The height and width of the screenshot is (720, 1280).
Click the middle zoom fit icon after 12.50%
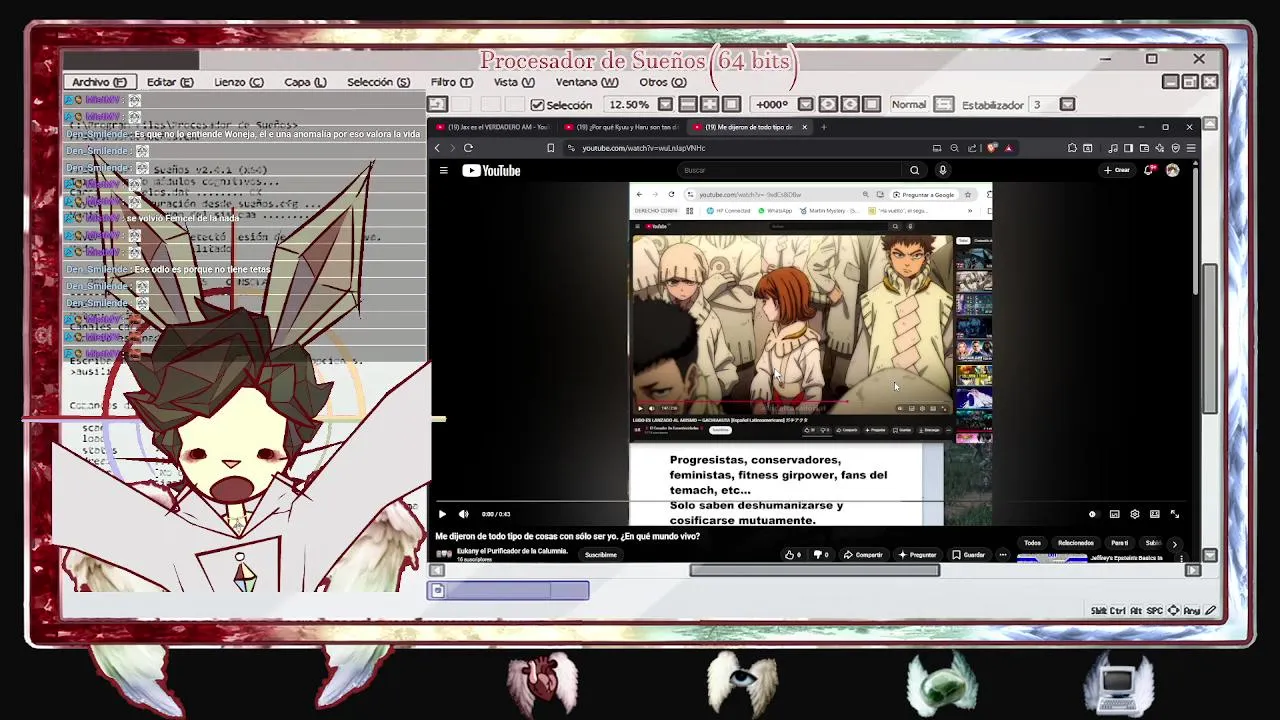pyautogui.click(x=710, y=104)
